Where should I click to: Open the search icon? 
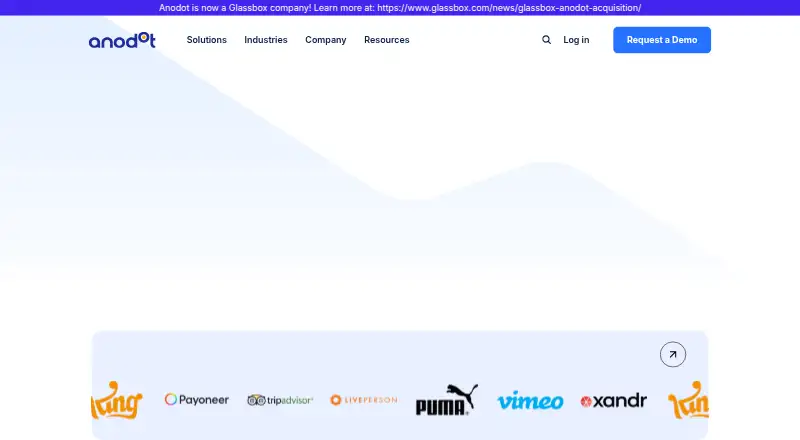point(546,40)
